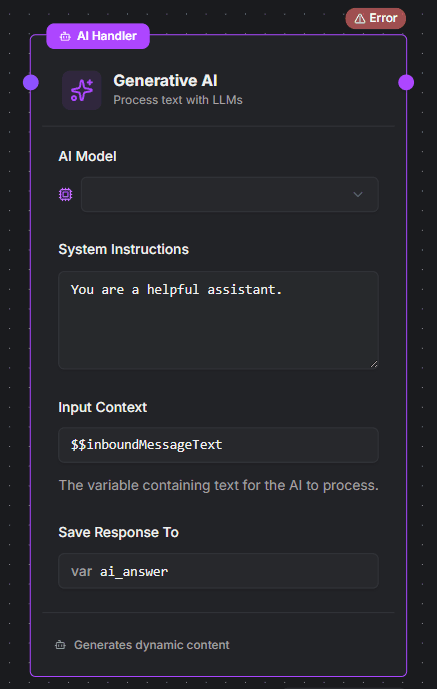This screenshot has width=437, height=689.
Task: Click the System Instructions resize grip
Action: click(374, 364)
